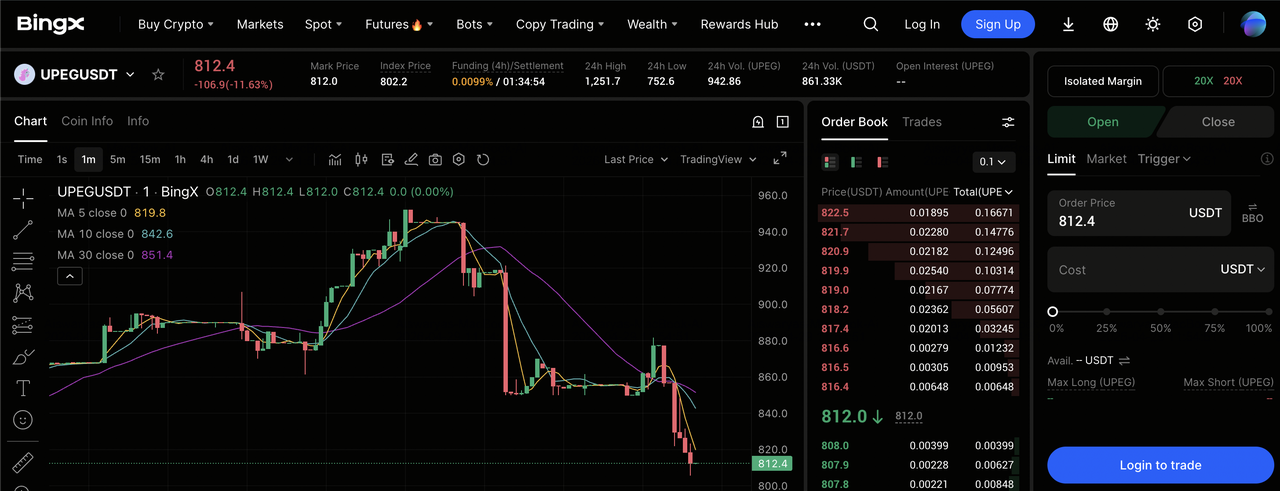This screenshot has height=491, width=1280.
Task: Open the Coin Info tab
Action: pos(87,121)
